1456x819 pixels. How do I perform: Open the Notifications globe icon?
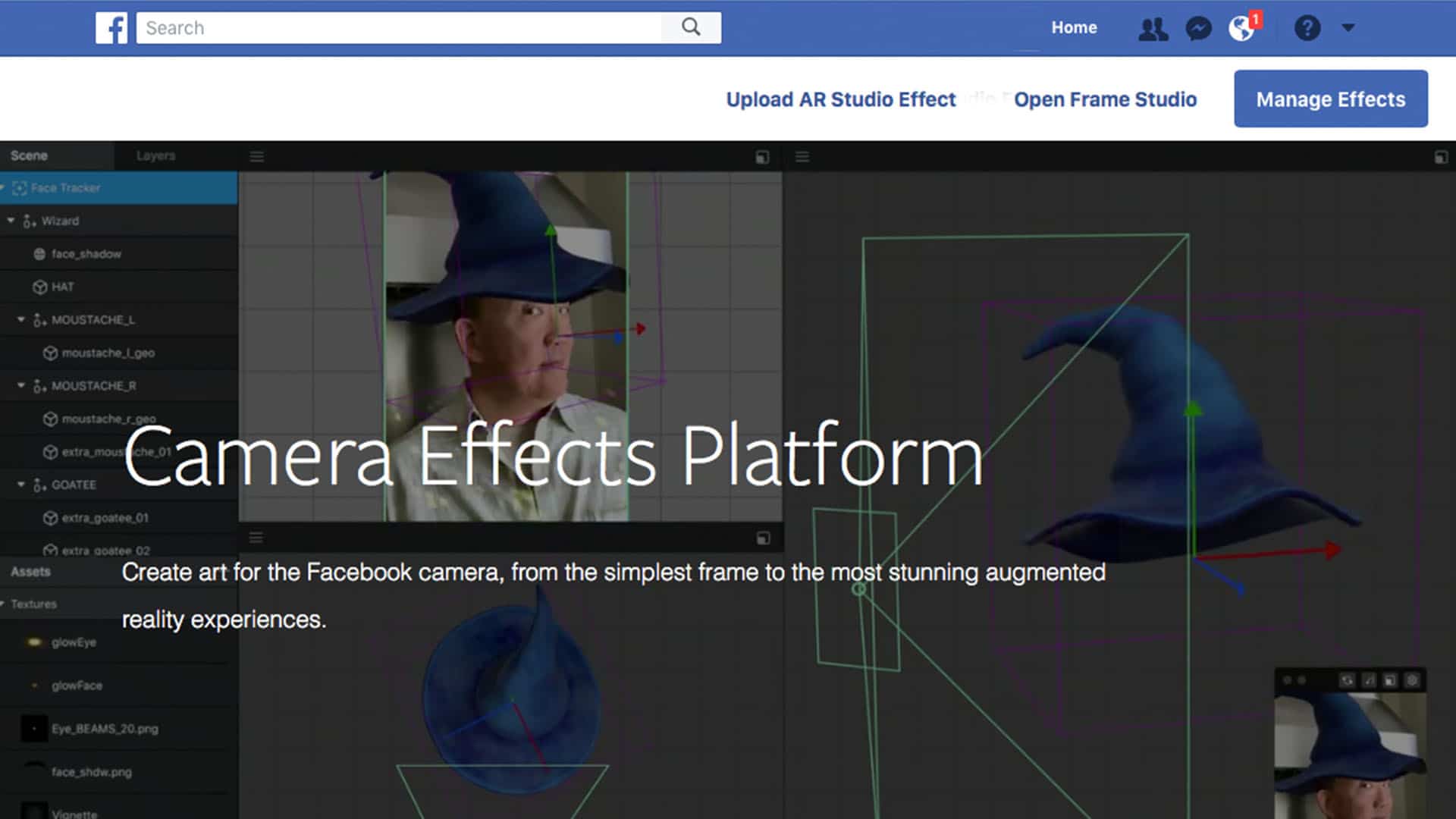(1241, 29)
